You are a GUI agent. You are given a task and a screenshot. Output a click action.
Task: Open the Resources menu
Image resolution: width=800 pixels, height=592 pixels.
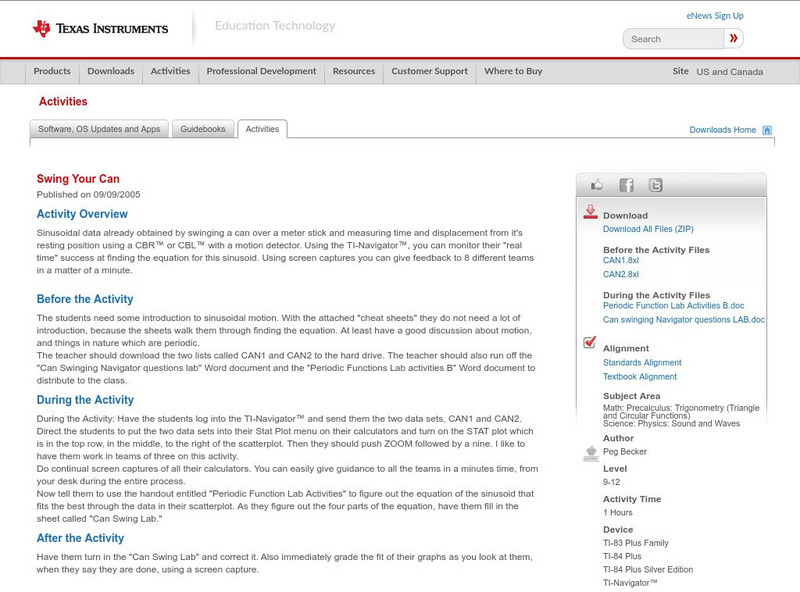(354, 71)
